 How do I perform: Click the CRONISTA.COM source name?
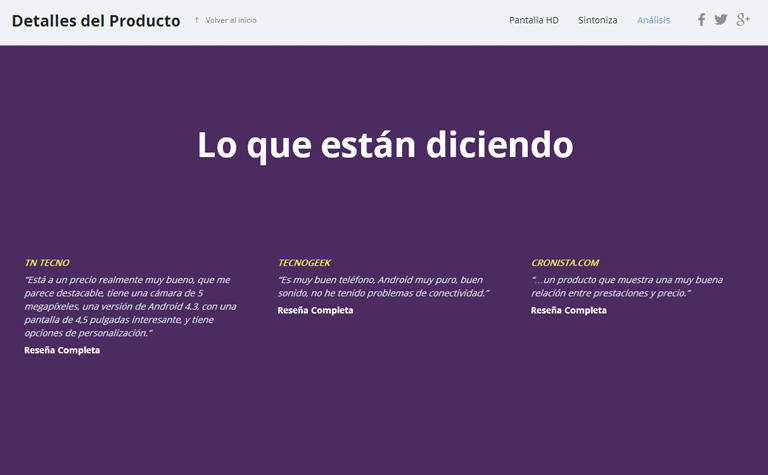pyautogui.click(x=565, y=263)
